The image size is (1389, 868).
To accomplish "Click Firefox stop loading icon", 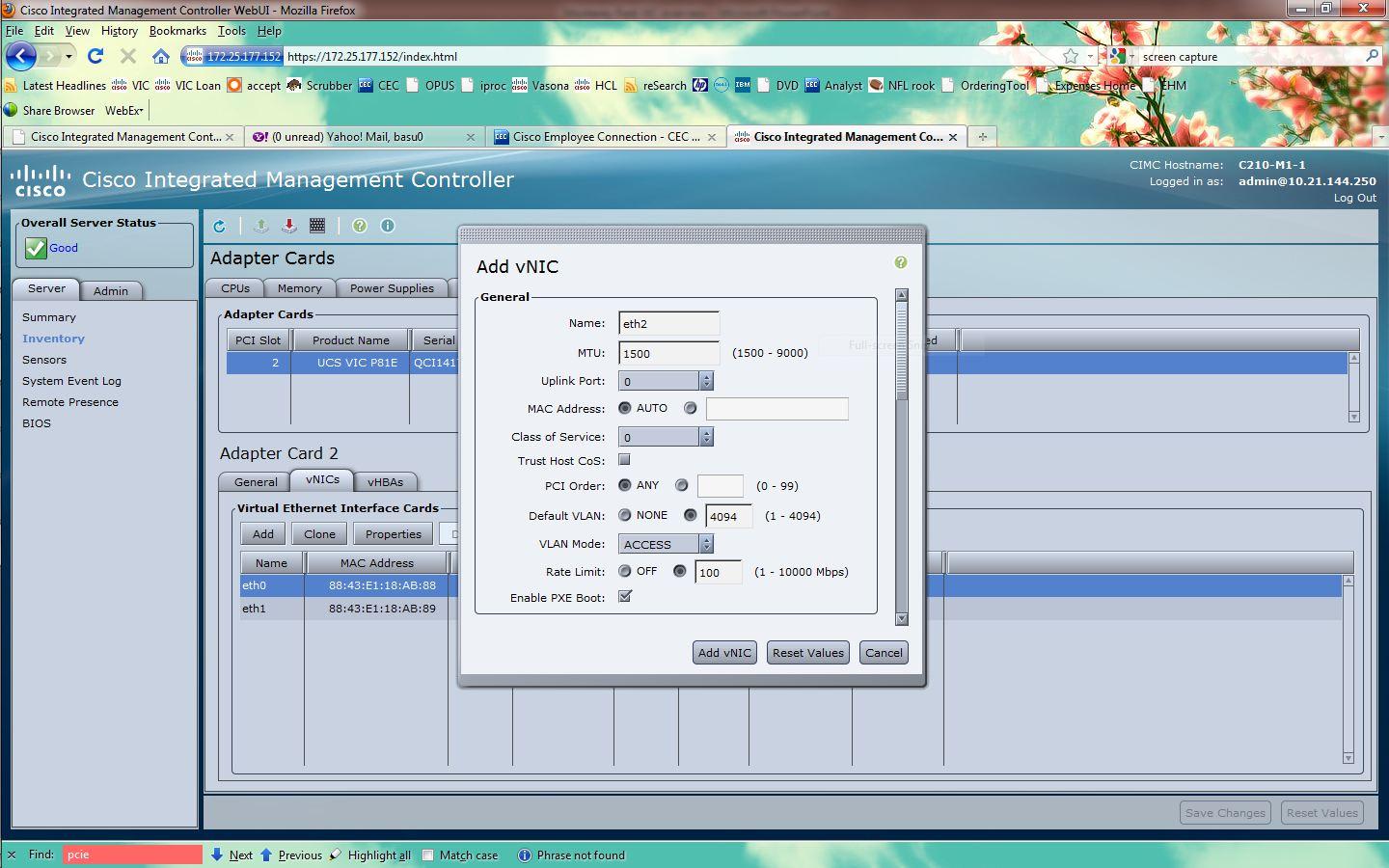I will pos(128,56).
